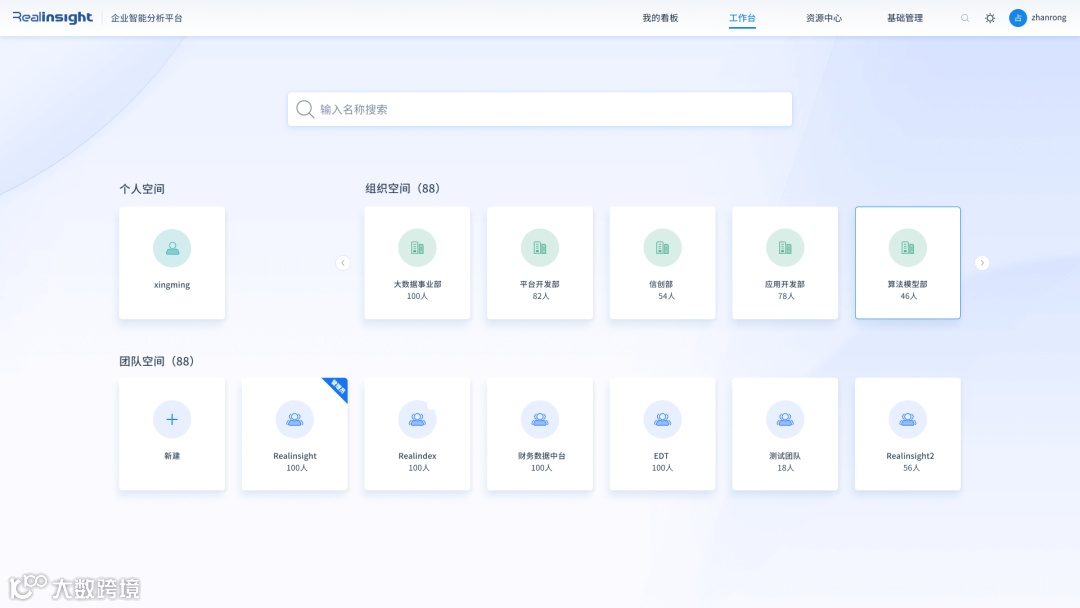Click the xingming name label

172,284
